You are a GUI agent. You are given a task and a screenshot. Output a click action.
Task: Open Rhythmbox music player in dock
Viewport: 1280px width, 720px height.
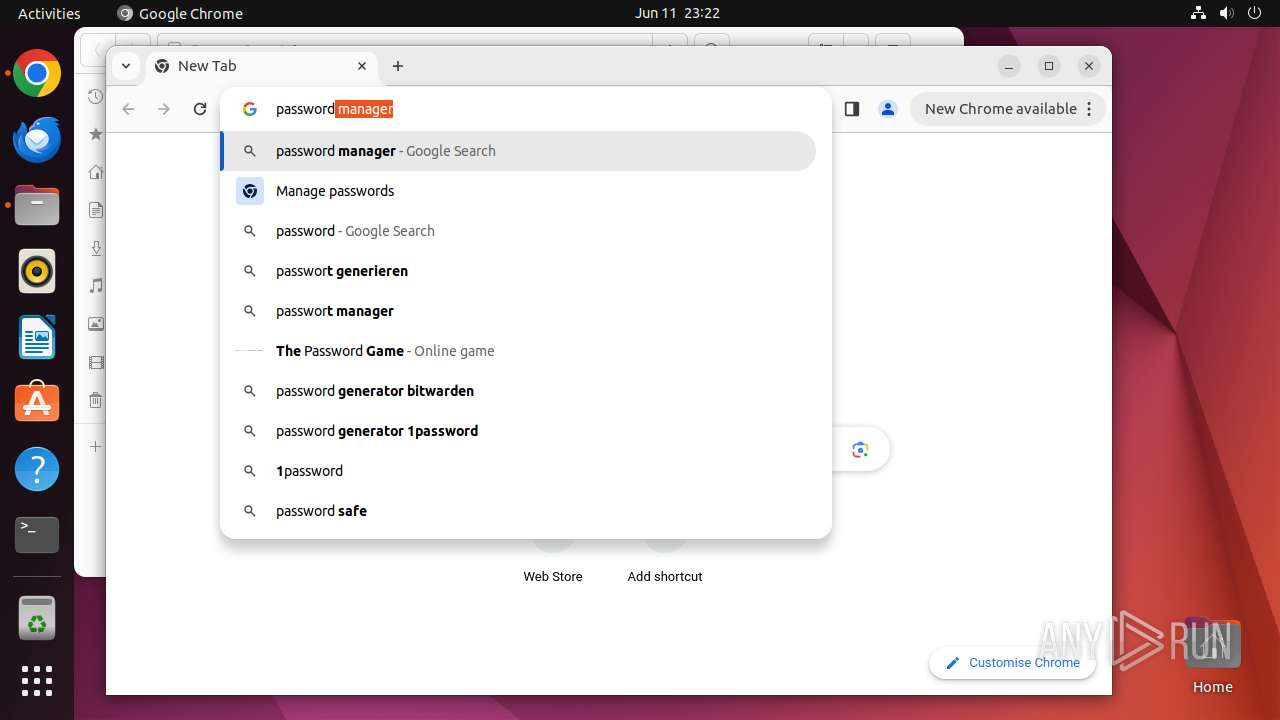[x=37, y=272]
